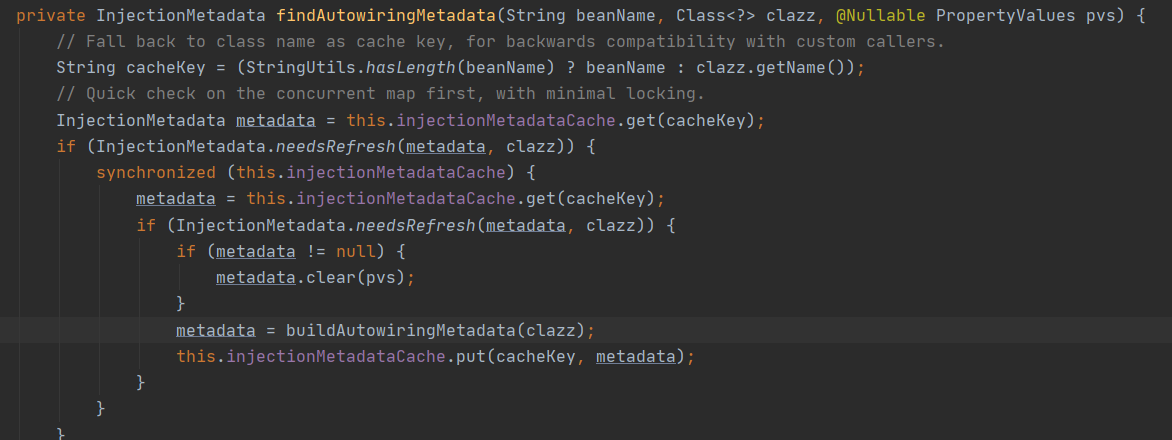Click the 'Fall back to class name' comment
The height and width of the screenshot is (440, 1172).
point(500,42)
